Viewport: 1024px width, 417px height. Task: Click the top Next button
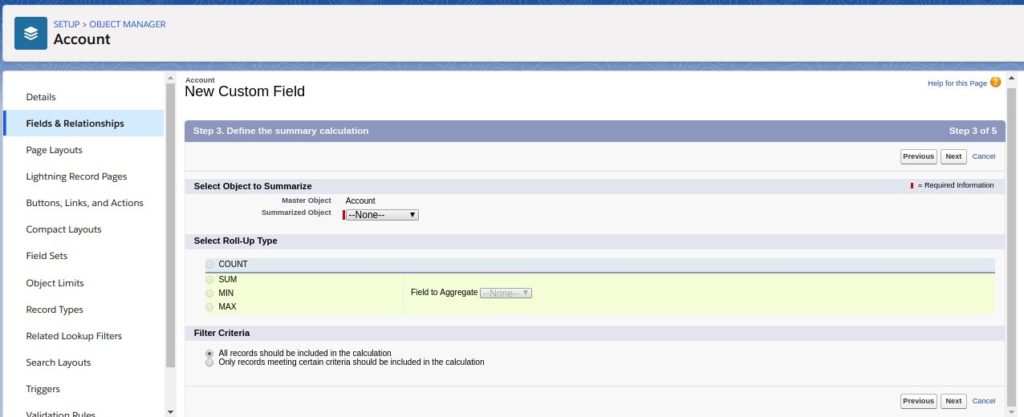[x=953, y=157]
